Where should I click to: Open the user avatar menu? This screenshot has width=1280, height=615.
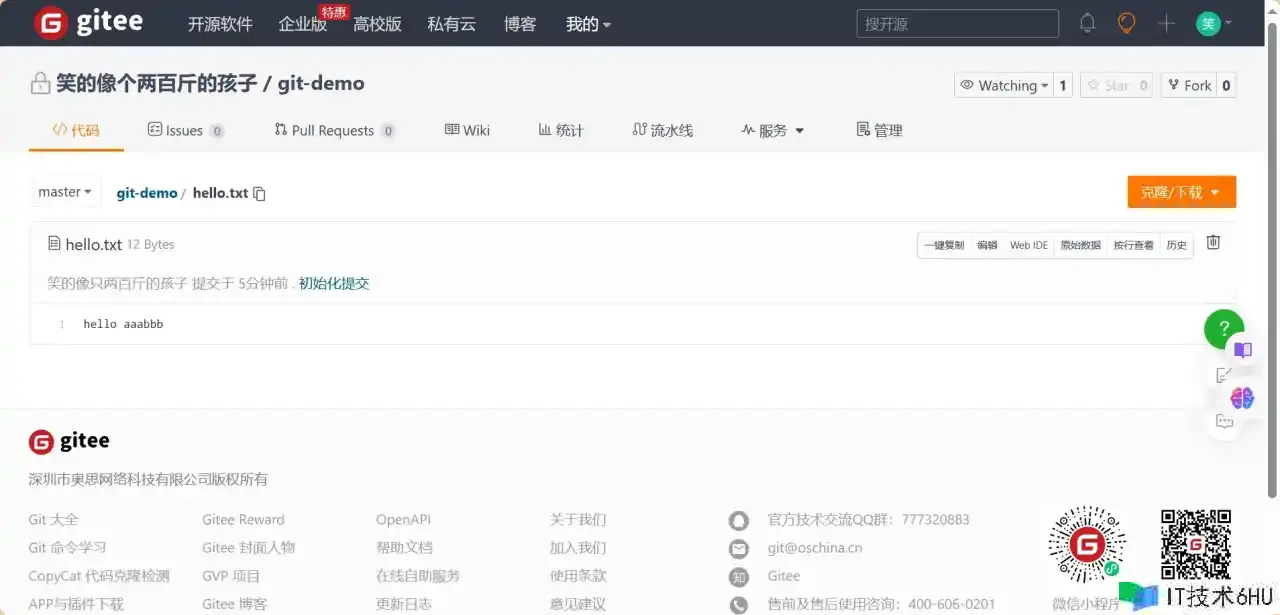[x=1208, y=23]
